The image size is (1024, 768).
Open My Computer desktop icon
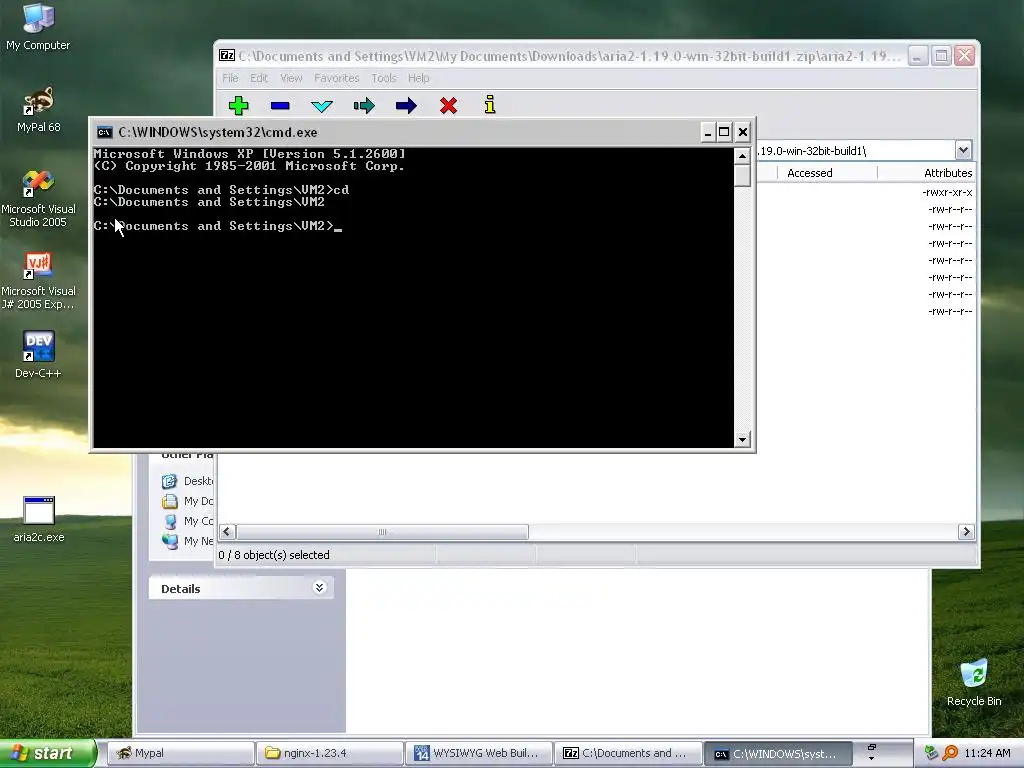(x=38, y=27)
